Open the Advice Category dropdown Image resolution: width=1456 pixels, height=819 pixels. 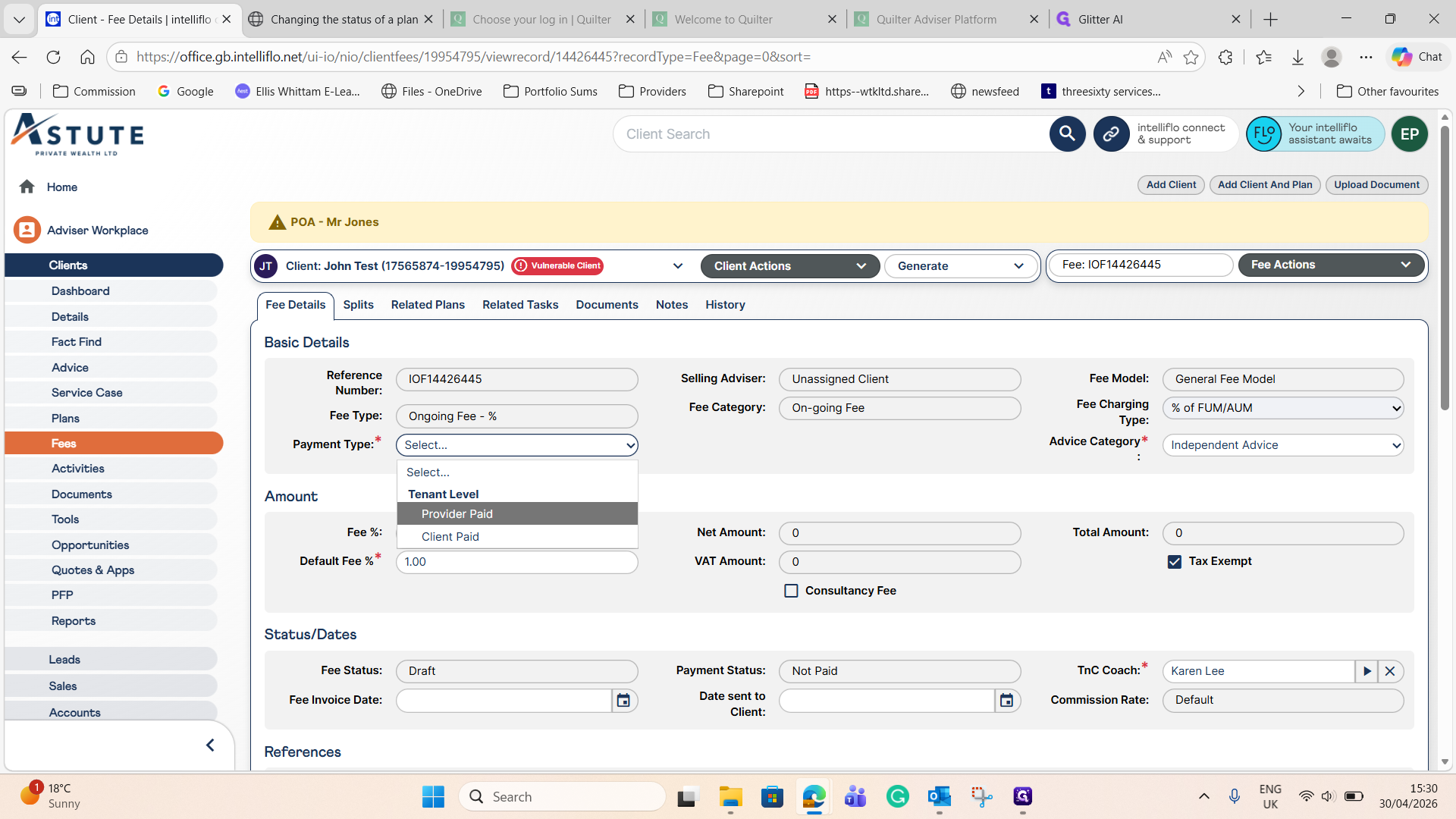1283,445
